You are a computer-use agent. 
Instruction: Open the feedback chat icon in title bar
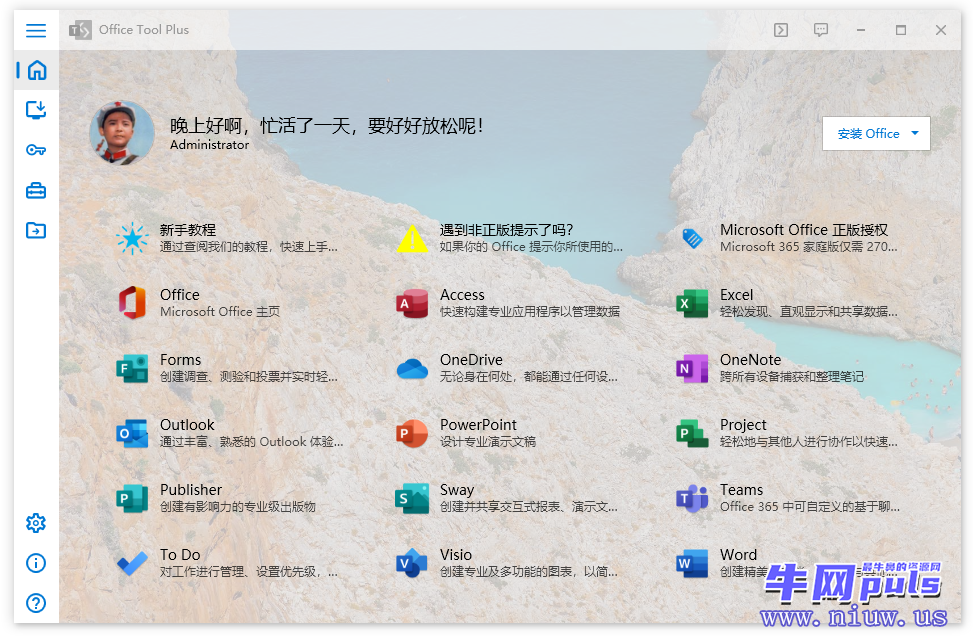click(x=820, y=30)
